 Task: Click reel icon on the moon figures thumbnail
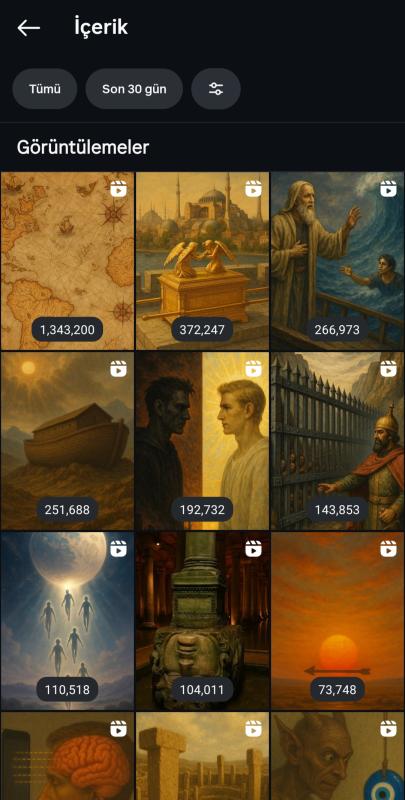(x=118, y=548)
